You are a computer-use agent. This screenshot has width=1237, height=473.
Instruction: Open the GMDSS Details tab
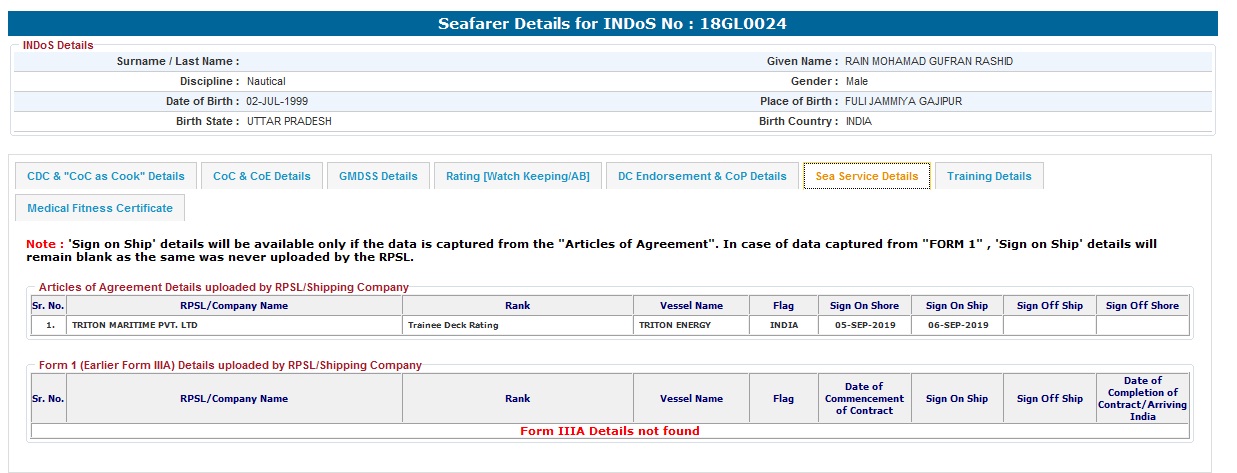click(x=378, y=176)
